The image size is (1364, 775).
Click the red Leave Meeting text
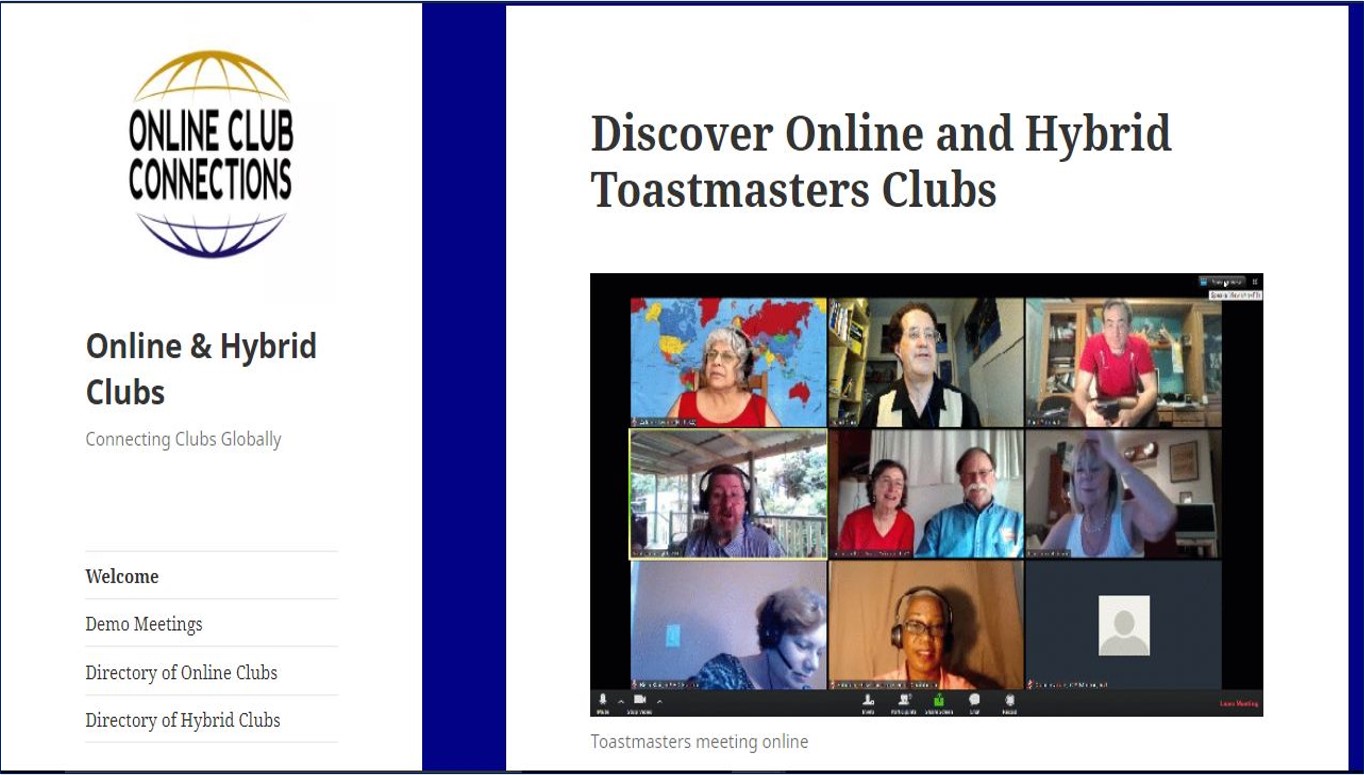[1239, 703]
